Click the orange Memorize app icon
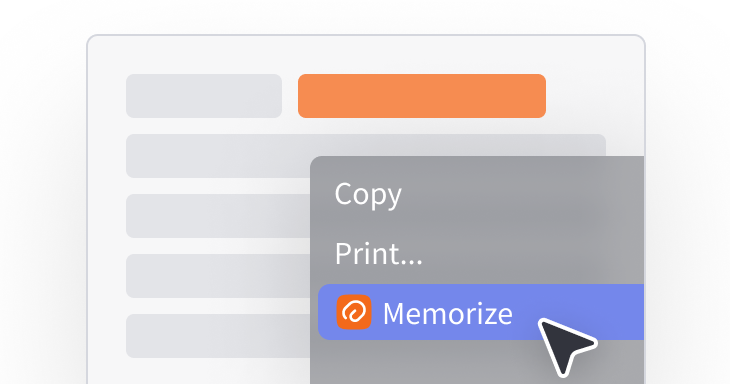Screen dimensions: 730x384 click(x=354, y=312)
